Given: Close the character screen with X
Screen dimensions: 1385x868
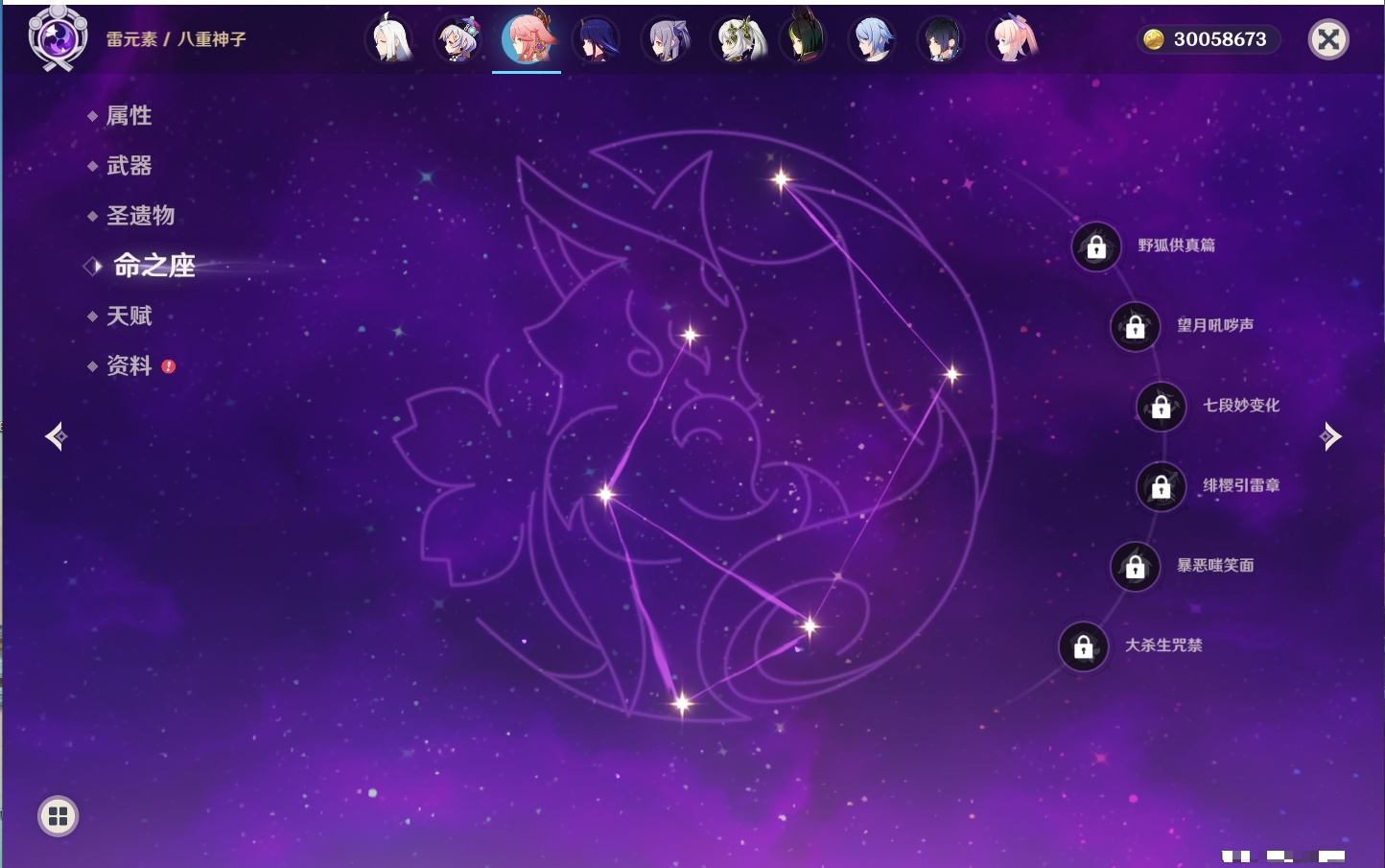Looking at the screenshot, I should [1328, 39].
